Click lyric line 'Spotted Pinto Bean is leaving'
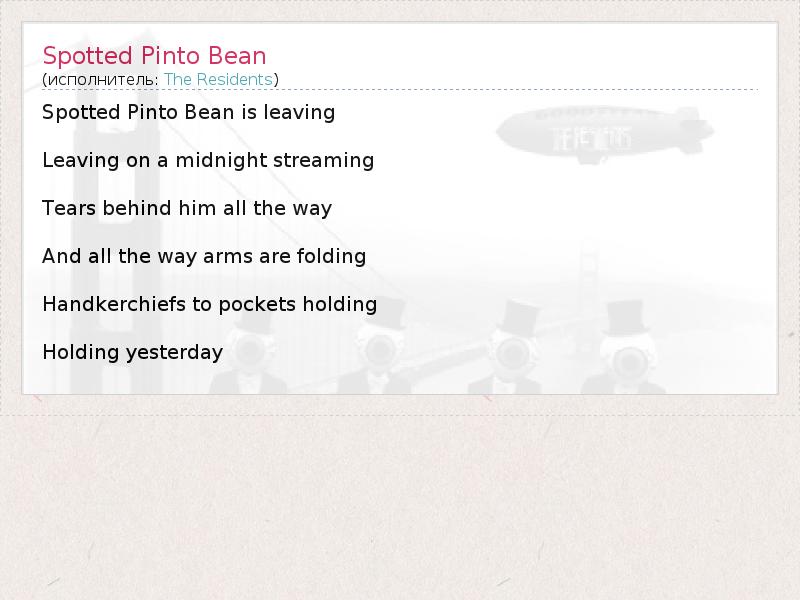This screenshot has width=800, height=600. (x=188, y=112)
